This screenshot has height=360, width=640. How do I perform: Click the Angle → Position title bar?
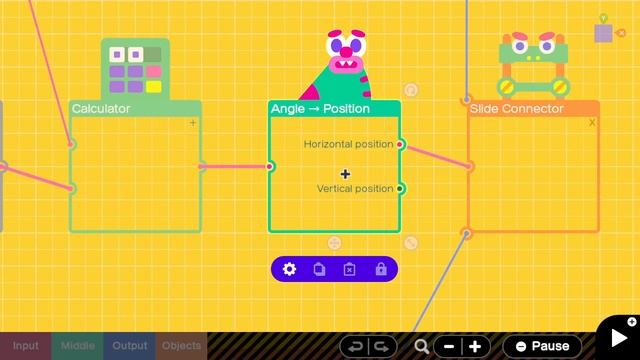click(x=334, y=109)
